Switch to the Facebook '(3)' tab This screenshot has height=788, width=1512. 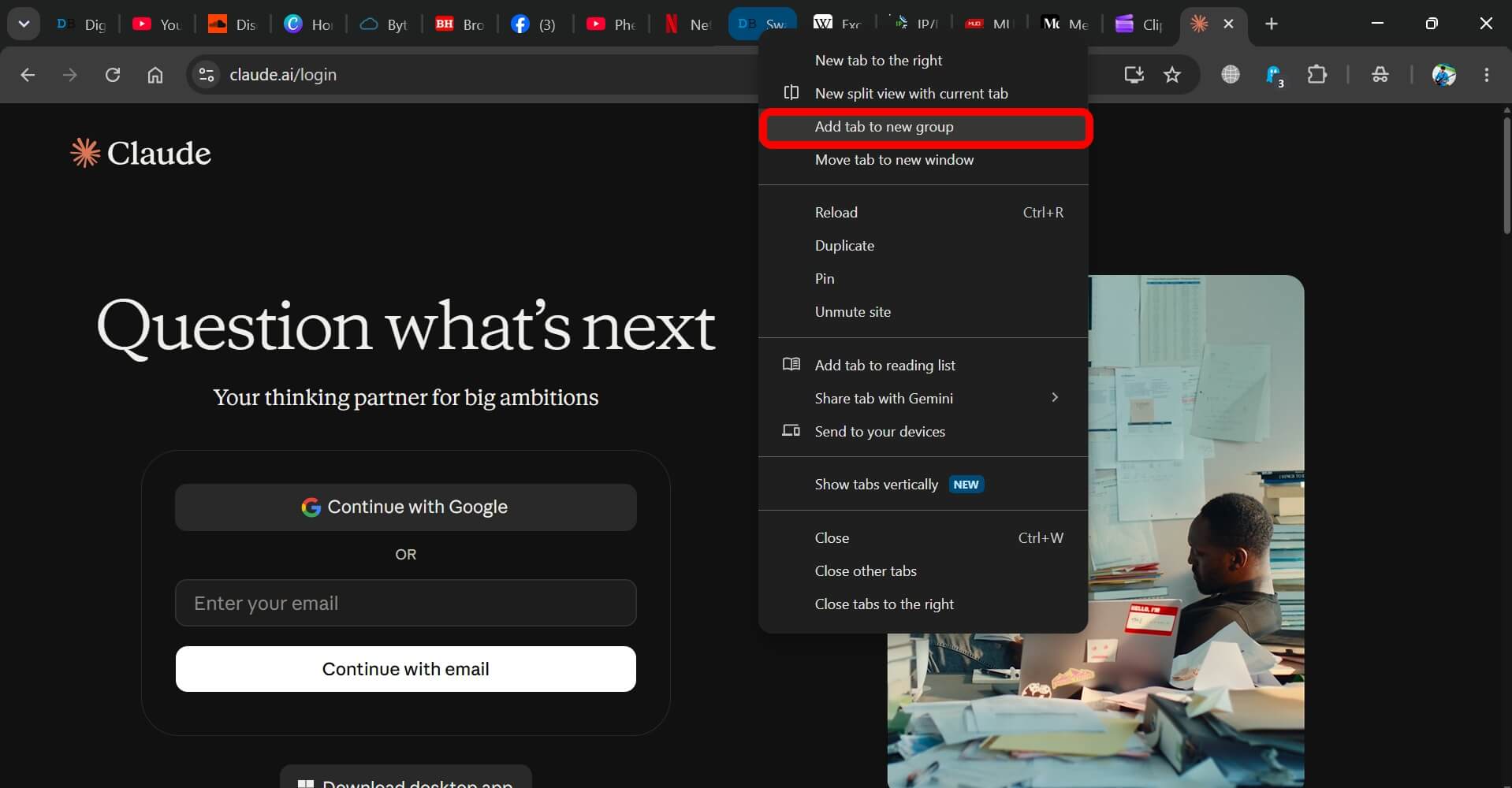(x=535, y=24)
